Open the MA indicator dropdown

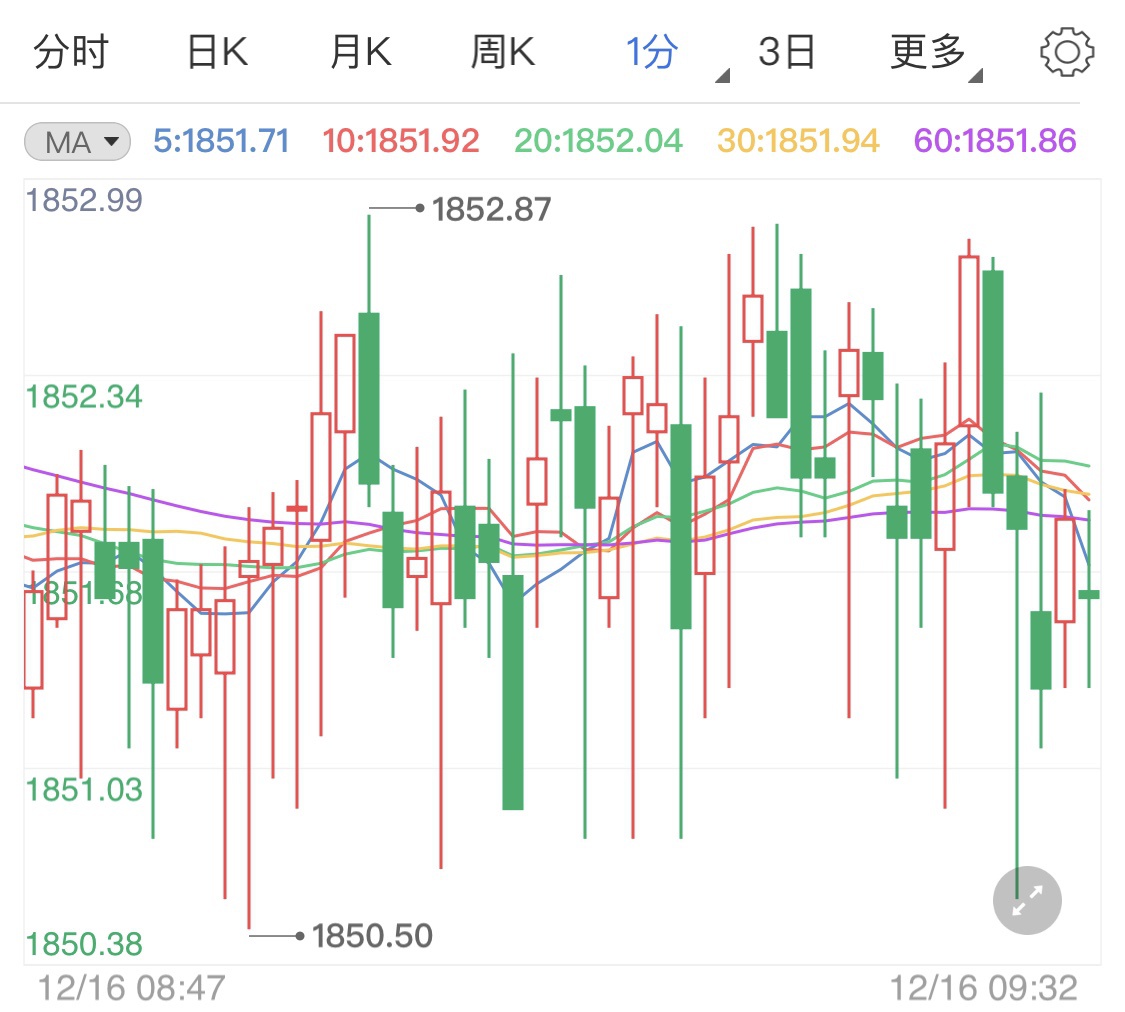pyautogui.click(x=77, y=141)
